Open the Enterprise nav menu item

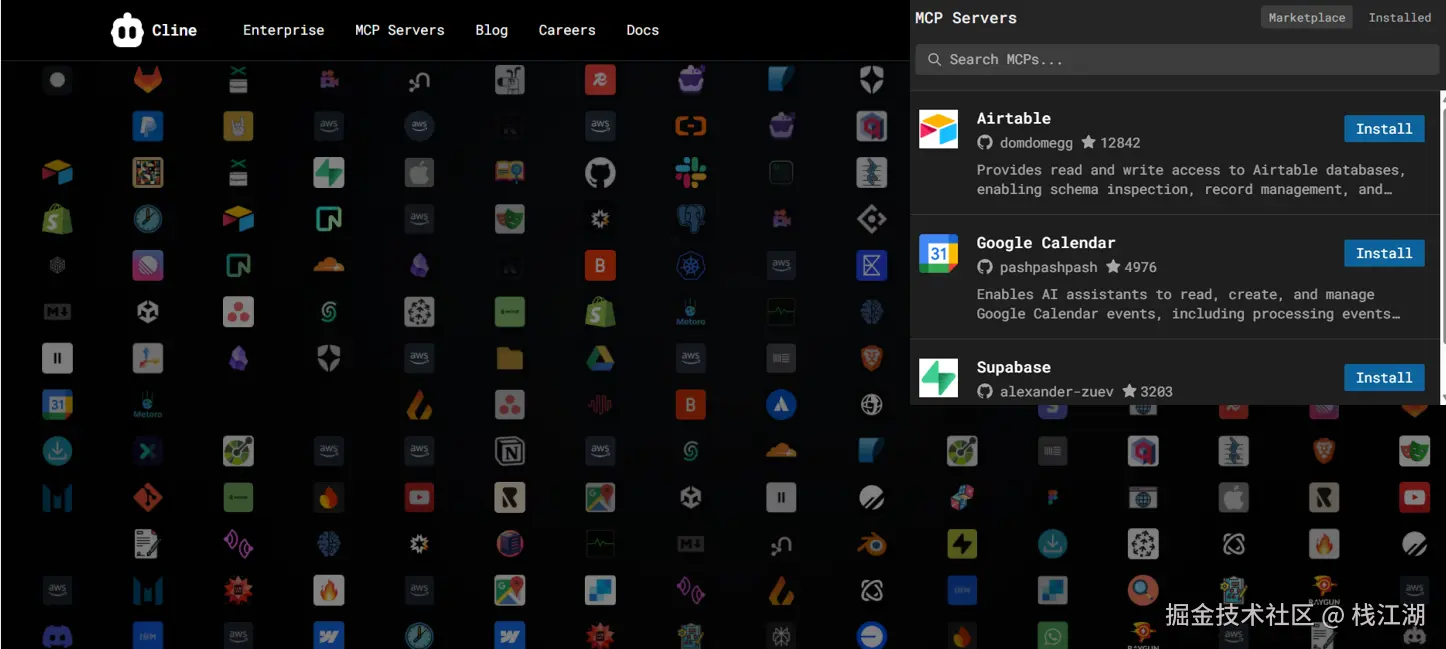(283, 30)
